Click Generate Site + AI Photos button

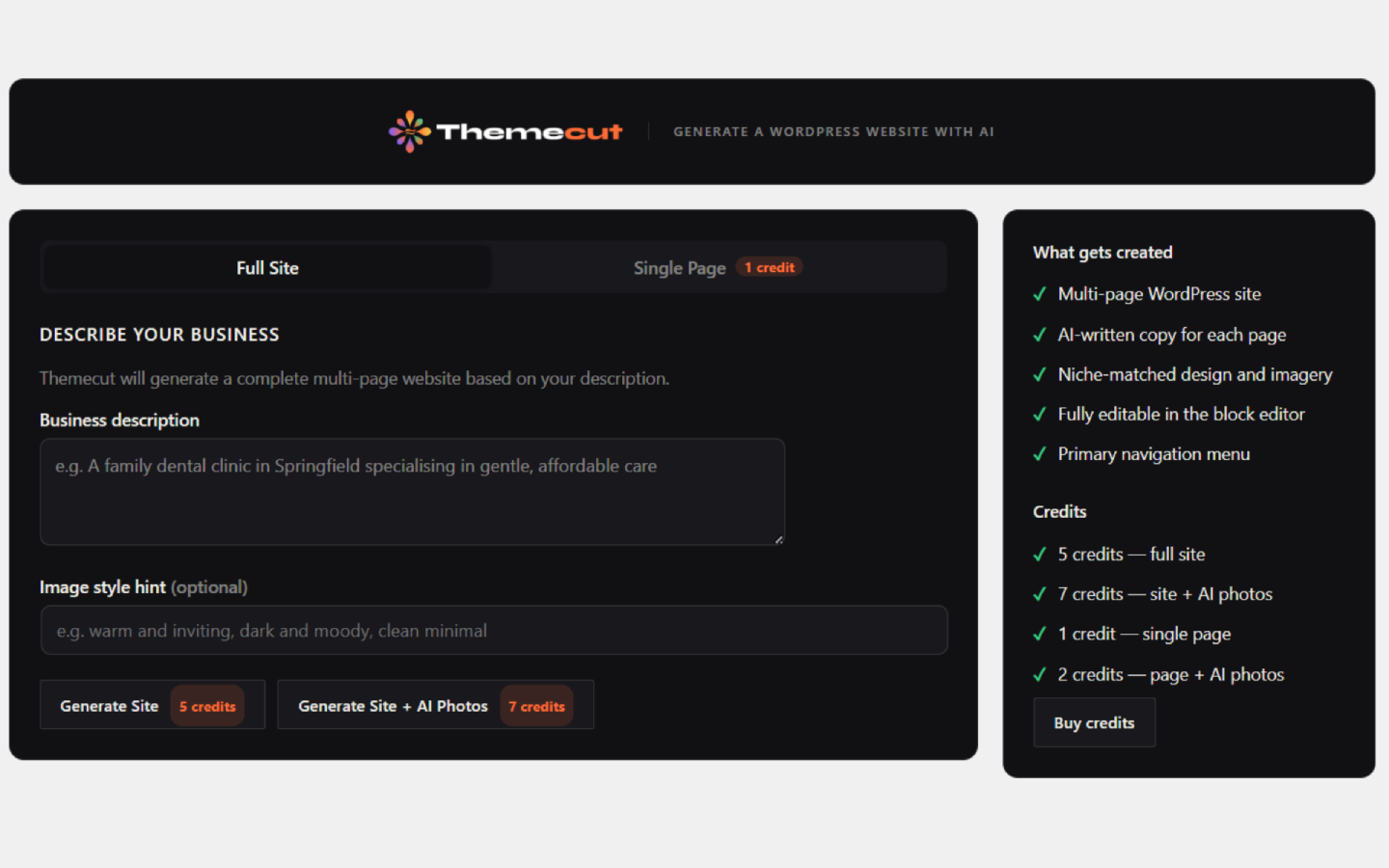436,706
